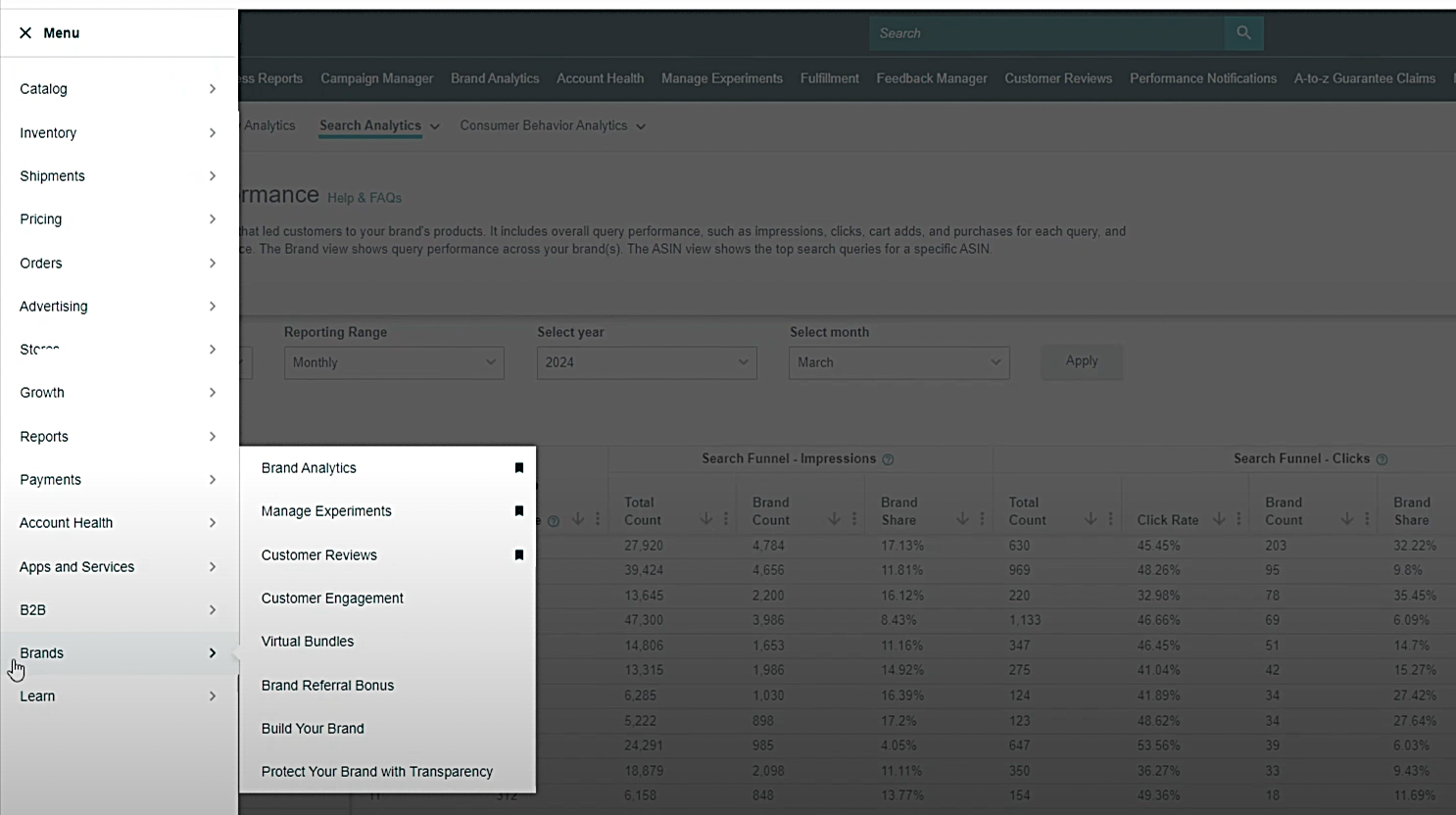
Task: Sort Impressions Brand Count column arrow
Action: tap(834, 519)
